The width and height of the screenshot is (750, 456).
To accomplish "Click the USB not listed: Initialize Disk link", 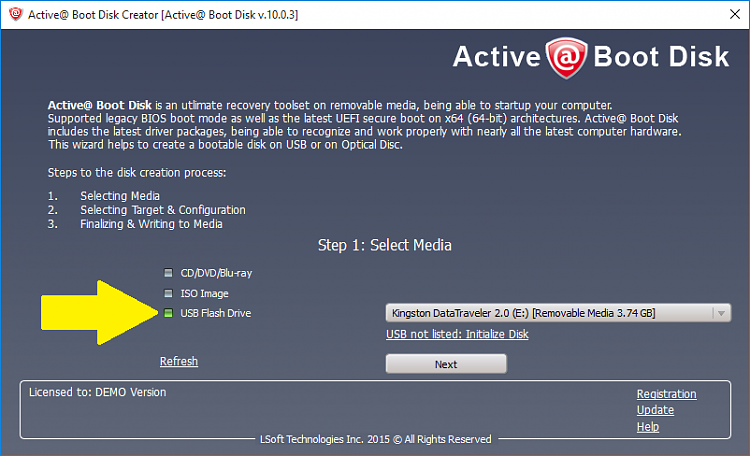I will point(457,334).
